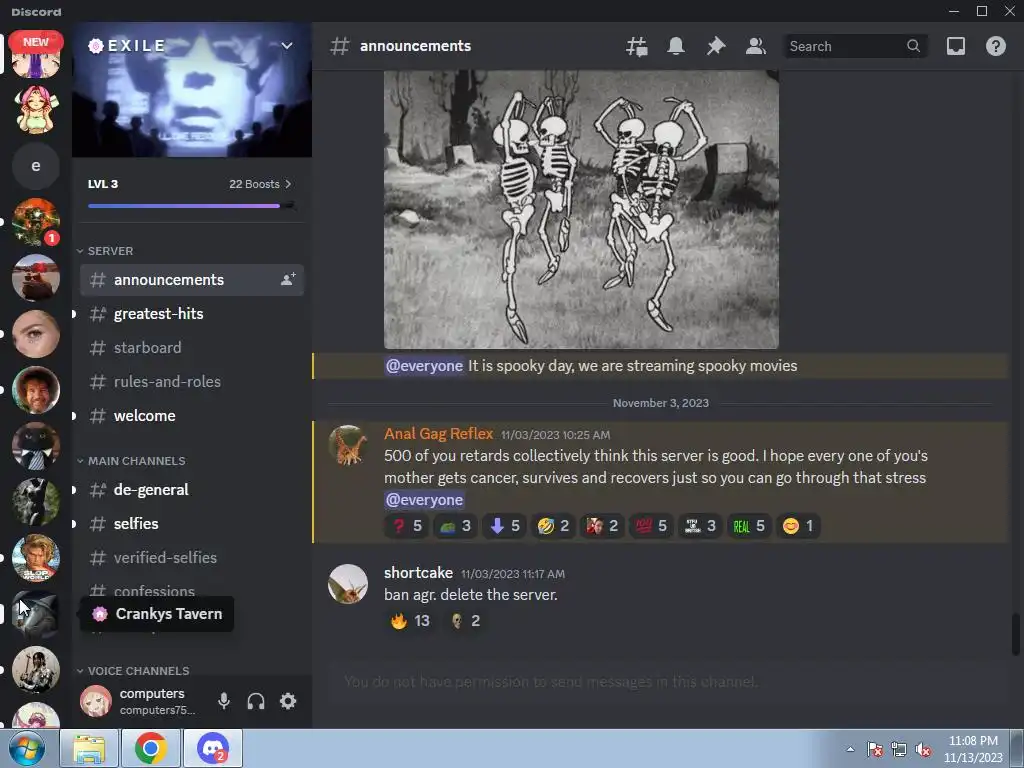Screen dimensions: 1024x768
Task: Open the NEW badge server icon at top
Action: [36, 54]
